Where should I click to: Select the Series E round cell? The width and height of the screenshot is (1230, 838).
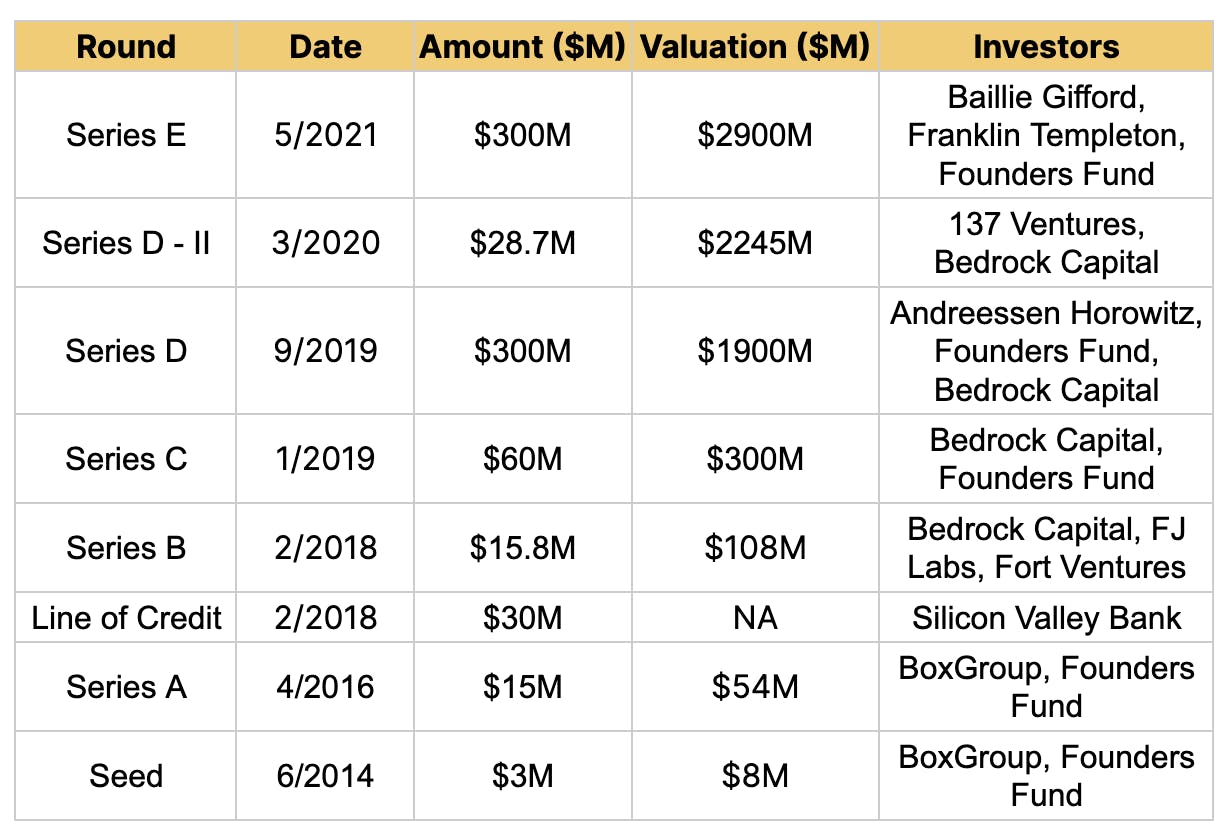126,135
